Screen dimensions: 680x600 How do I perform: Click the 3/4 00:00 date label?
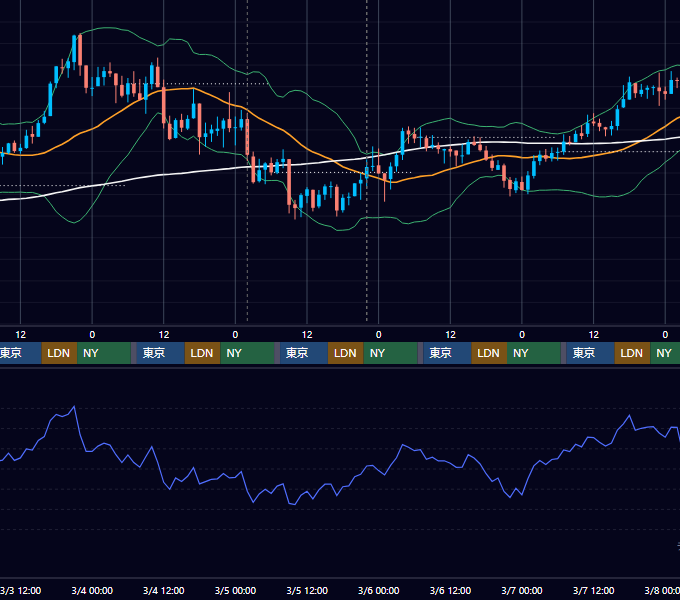pos(92,590)
